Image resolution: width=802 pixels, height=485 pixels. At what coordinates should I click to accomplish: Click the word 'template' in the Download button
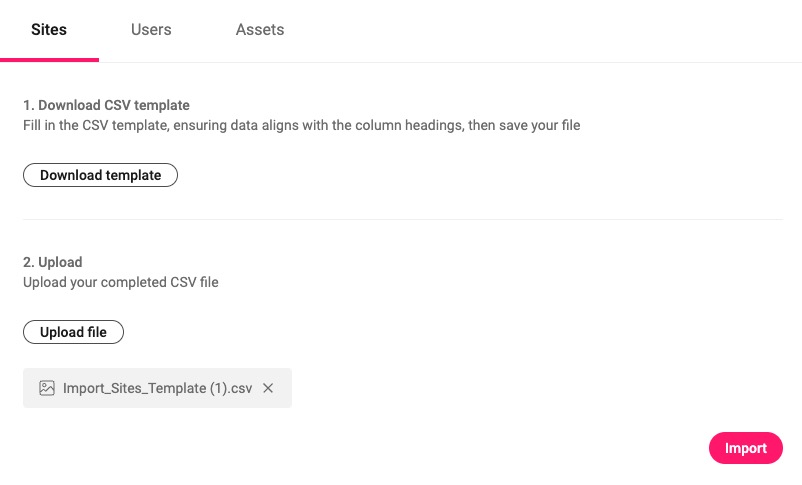point(133,175)
